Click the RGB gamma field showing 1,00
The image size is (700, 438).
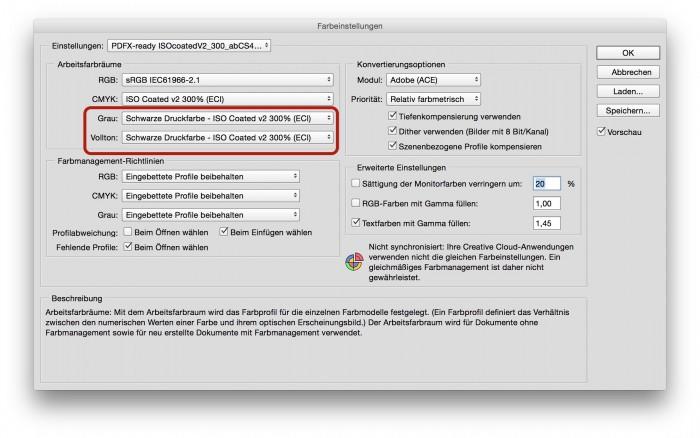(x=546, y=203)
